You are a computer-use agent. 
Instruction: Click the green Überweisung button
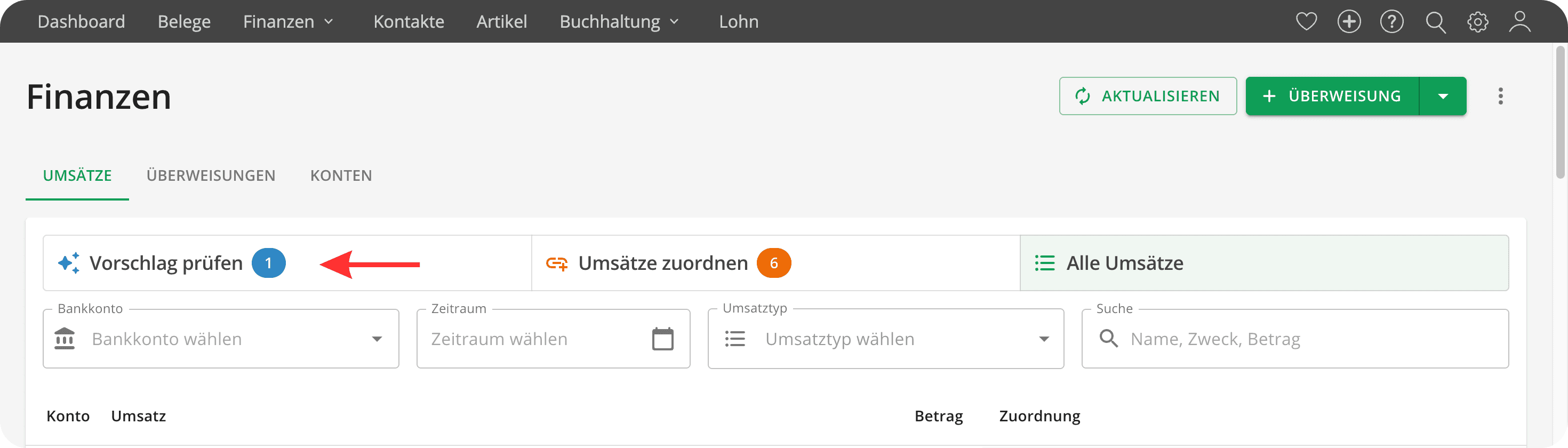pyautogui.click(x=1332, y=96)
